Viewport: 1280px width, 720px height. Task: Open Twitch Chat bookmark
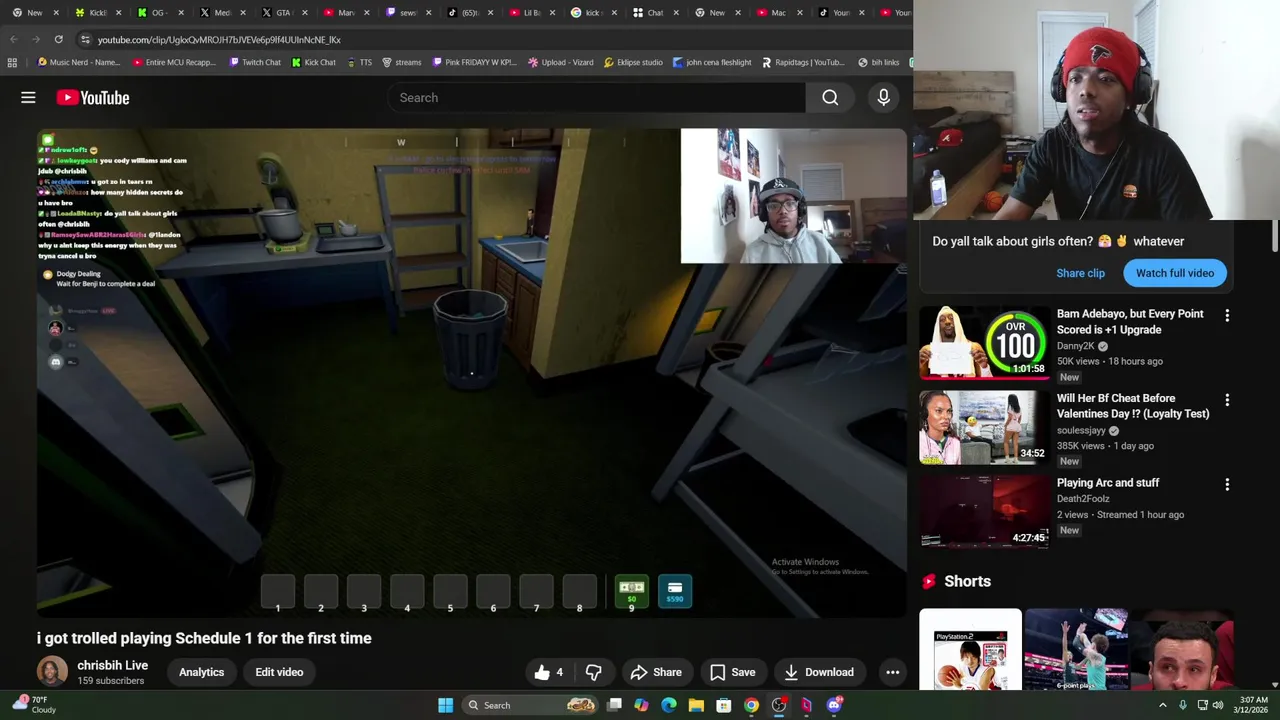click(x=254, y=62)
